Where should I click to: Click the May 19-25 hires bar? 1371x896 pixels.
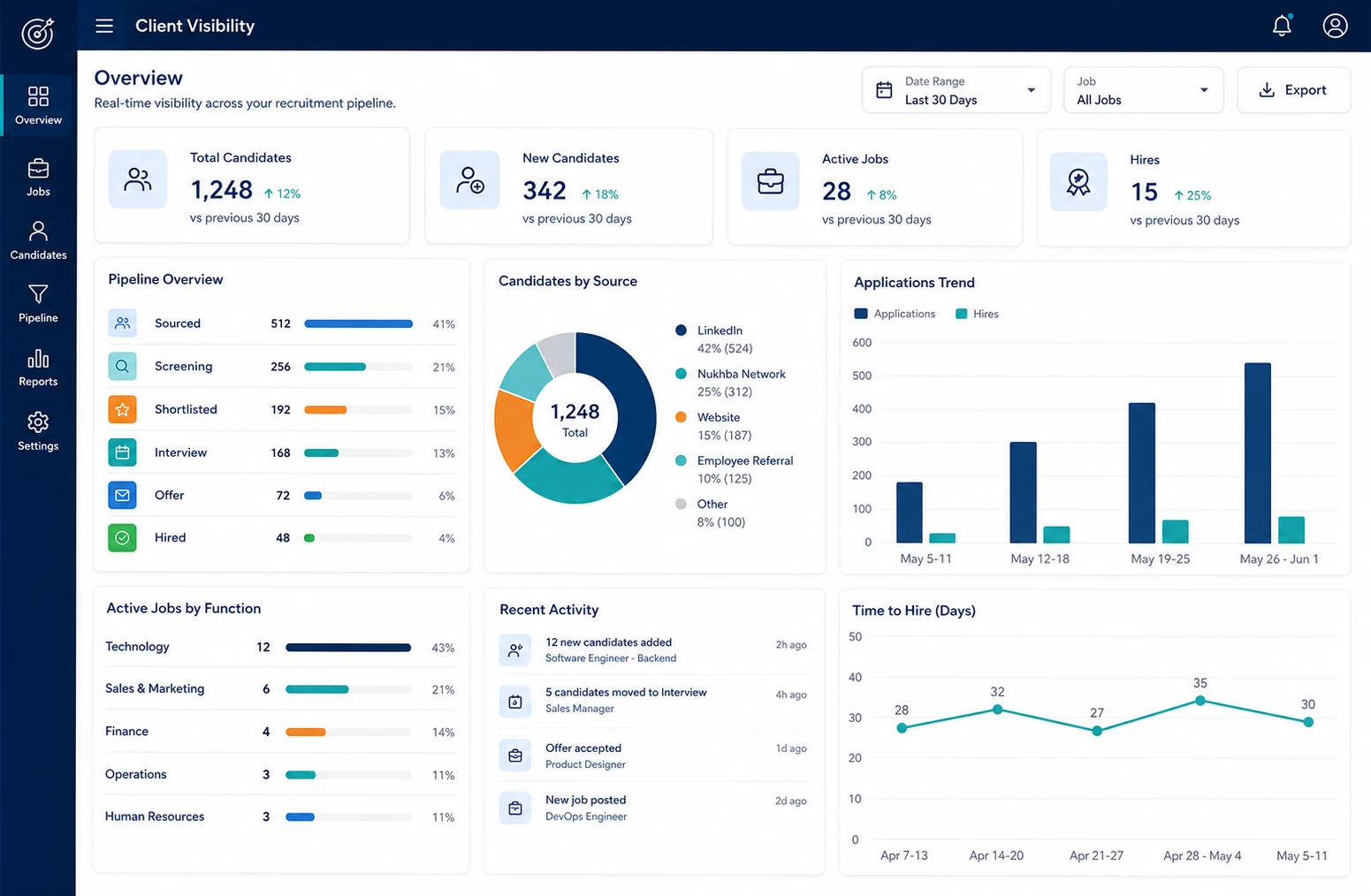pyautogui.click(x=1175, y=531)
